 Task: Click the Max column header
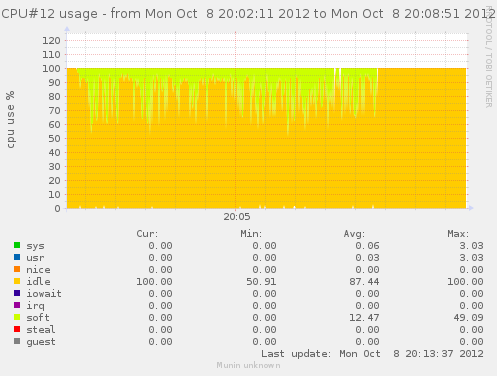coord(458,234)
